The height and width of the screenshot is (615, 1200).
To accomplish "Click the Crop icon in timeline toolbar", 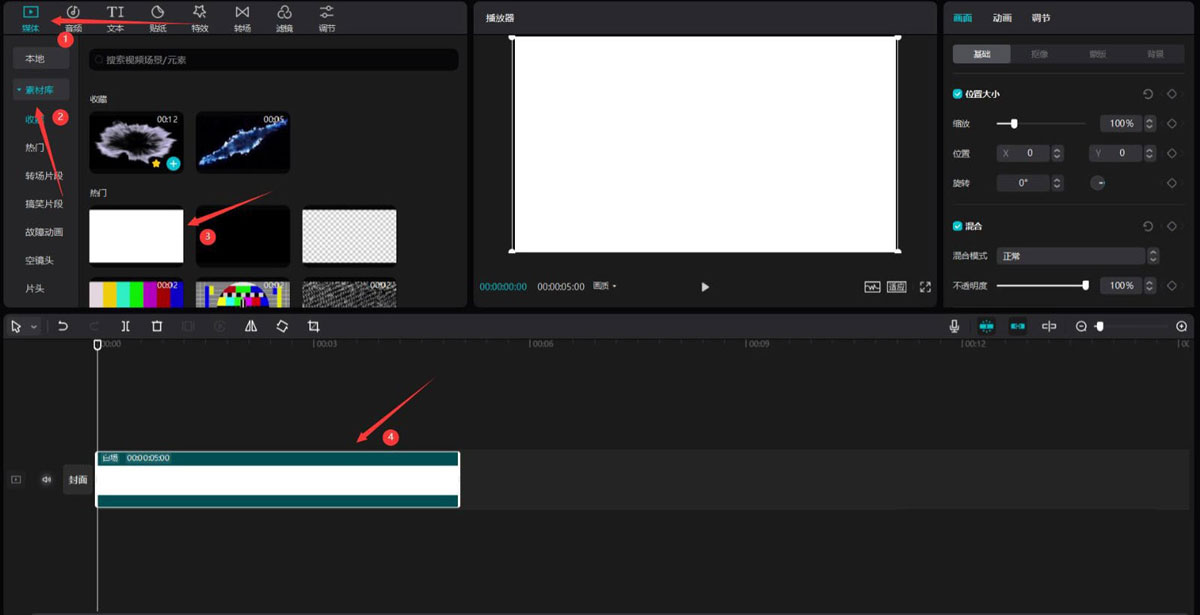I will [x=314, y=326].
